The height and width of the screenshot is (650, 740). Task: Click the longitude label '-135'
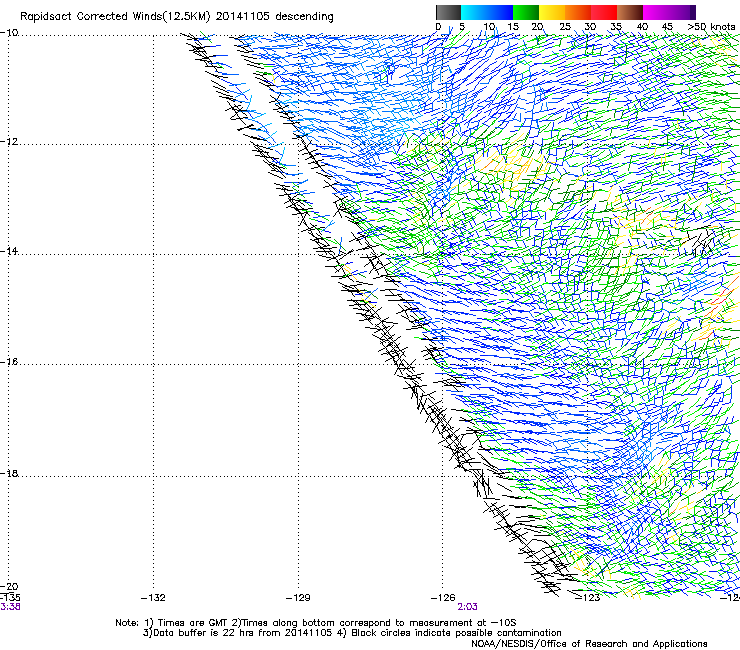[10, 598]
